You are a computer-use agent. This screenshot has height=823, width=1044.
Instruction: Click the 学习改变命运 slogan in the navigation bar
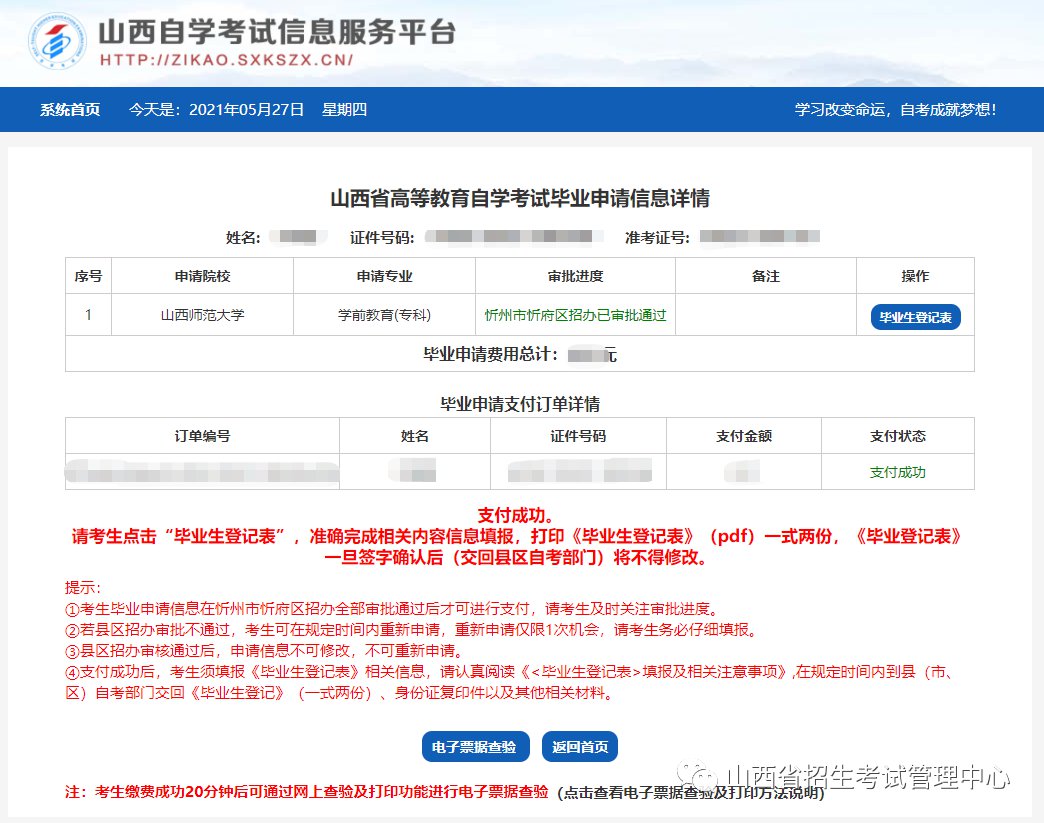(895, 110)
